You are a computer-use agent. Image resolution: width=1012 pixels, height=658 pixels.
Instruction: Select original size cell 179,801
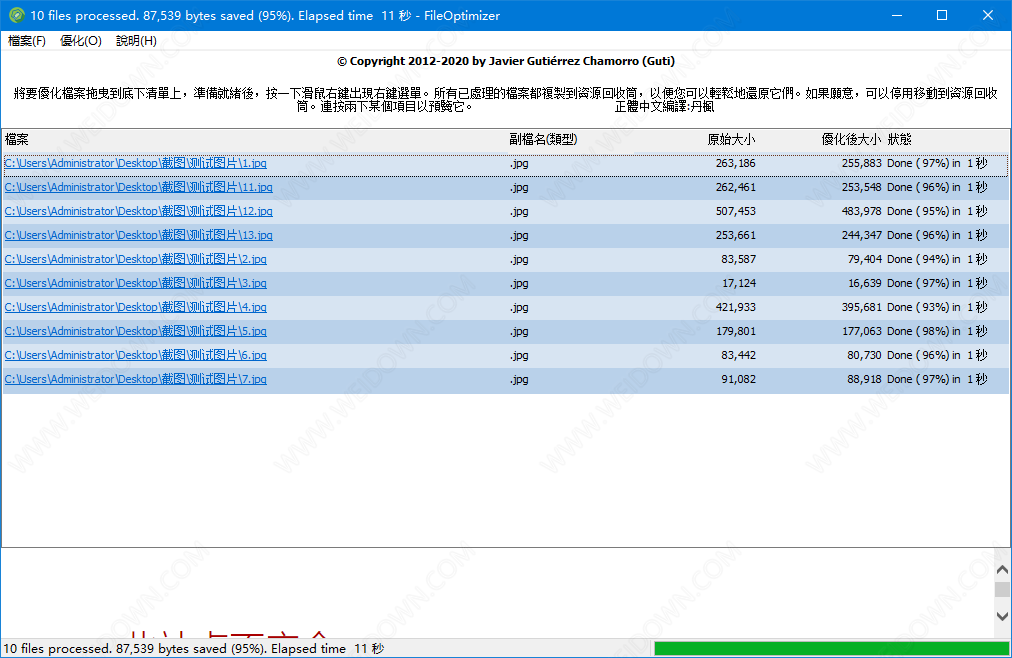point(735,331)
